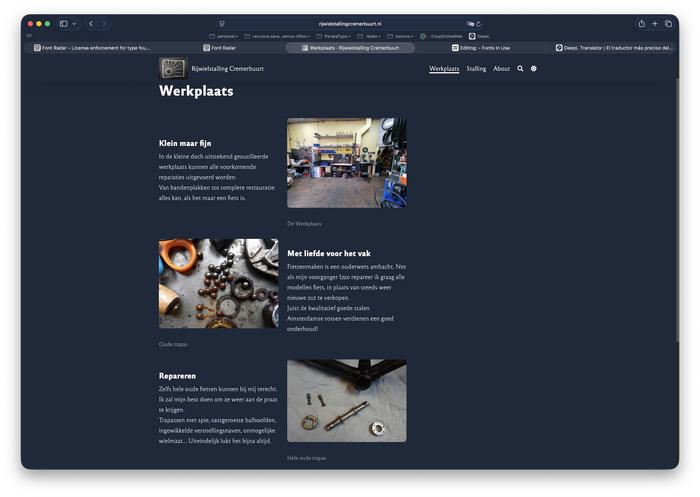
Task: Expand the recursos para...estros niños bookmarks folder
Action: pyautogui.click(x=277, y=36)
